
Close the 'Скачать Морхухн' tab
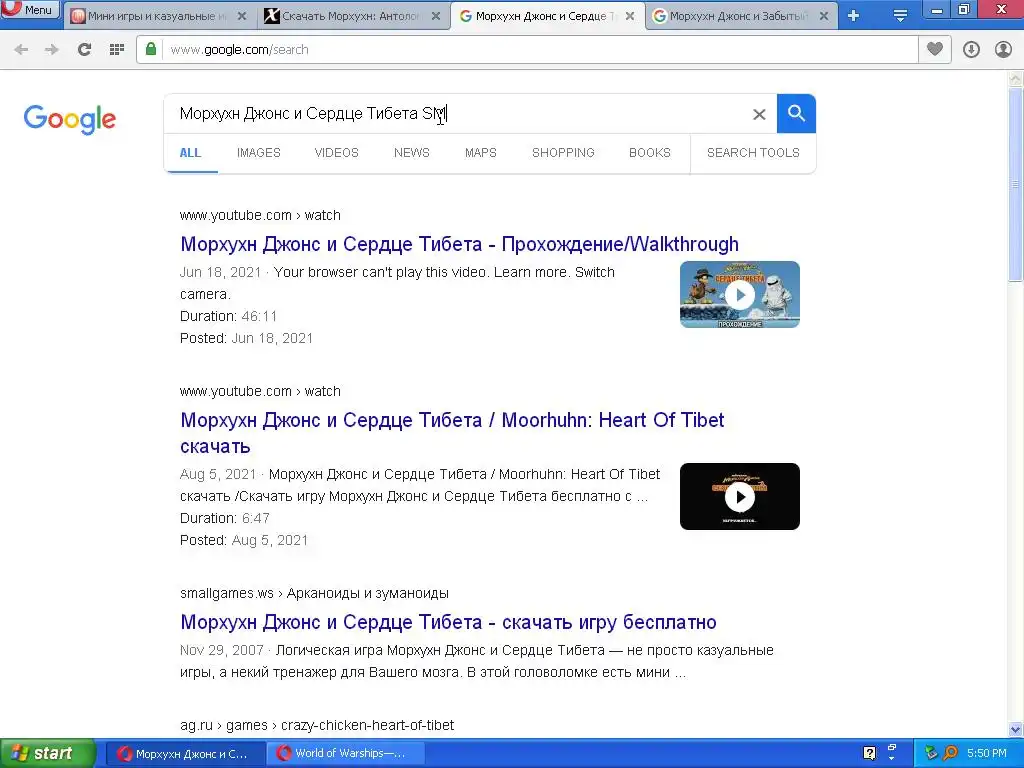point(436,16)
